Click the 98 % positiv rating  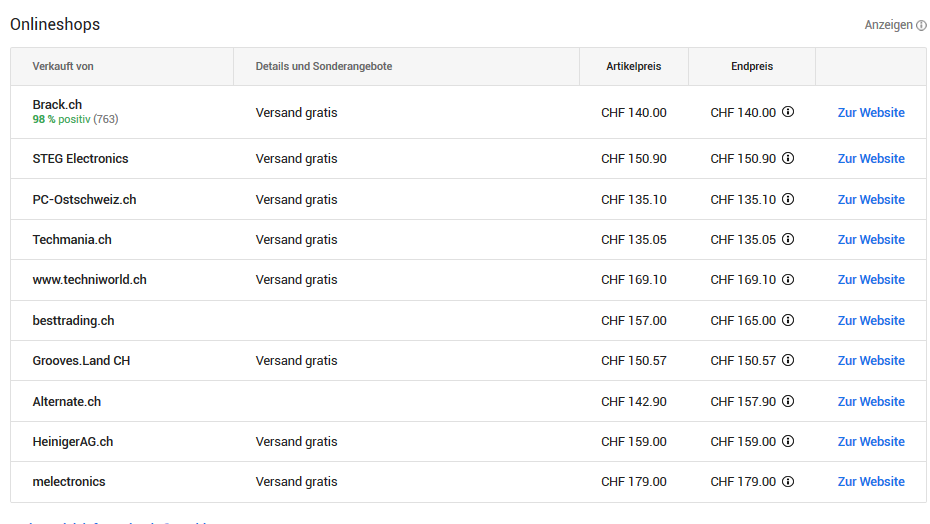61,120
